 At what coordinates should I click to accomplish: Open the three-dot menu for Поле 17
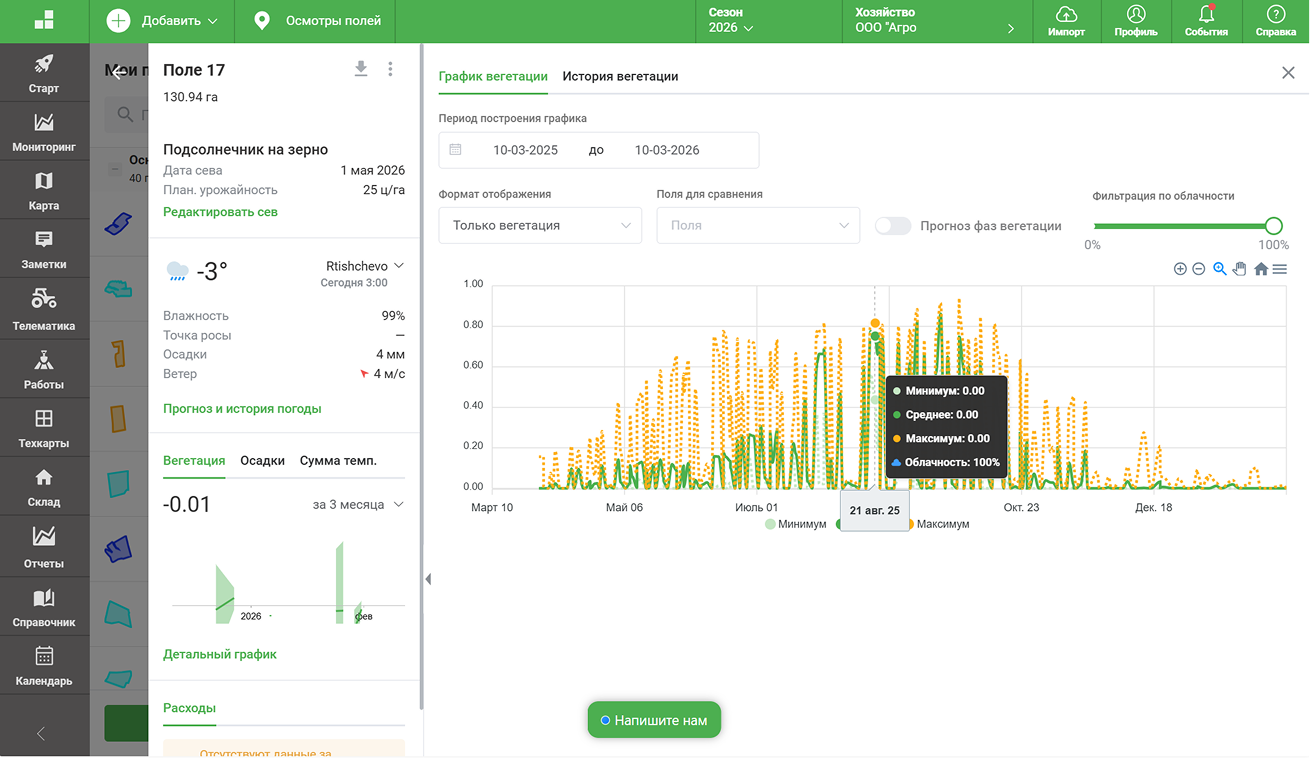[390, 69]
